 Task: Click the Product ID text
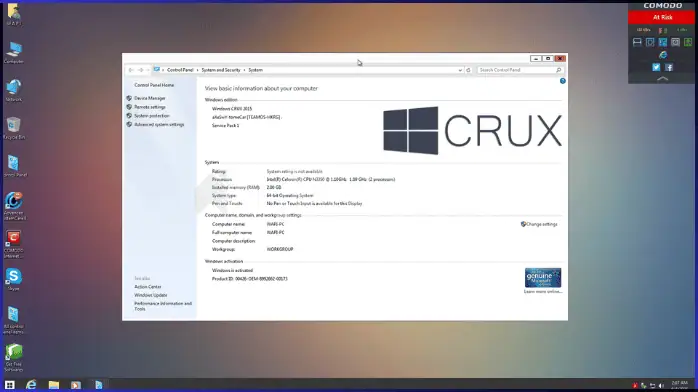click(250, 279)
